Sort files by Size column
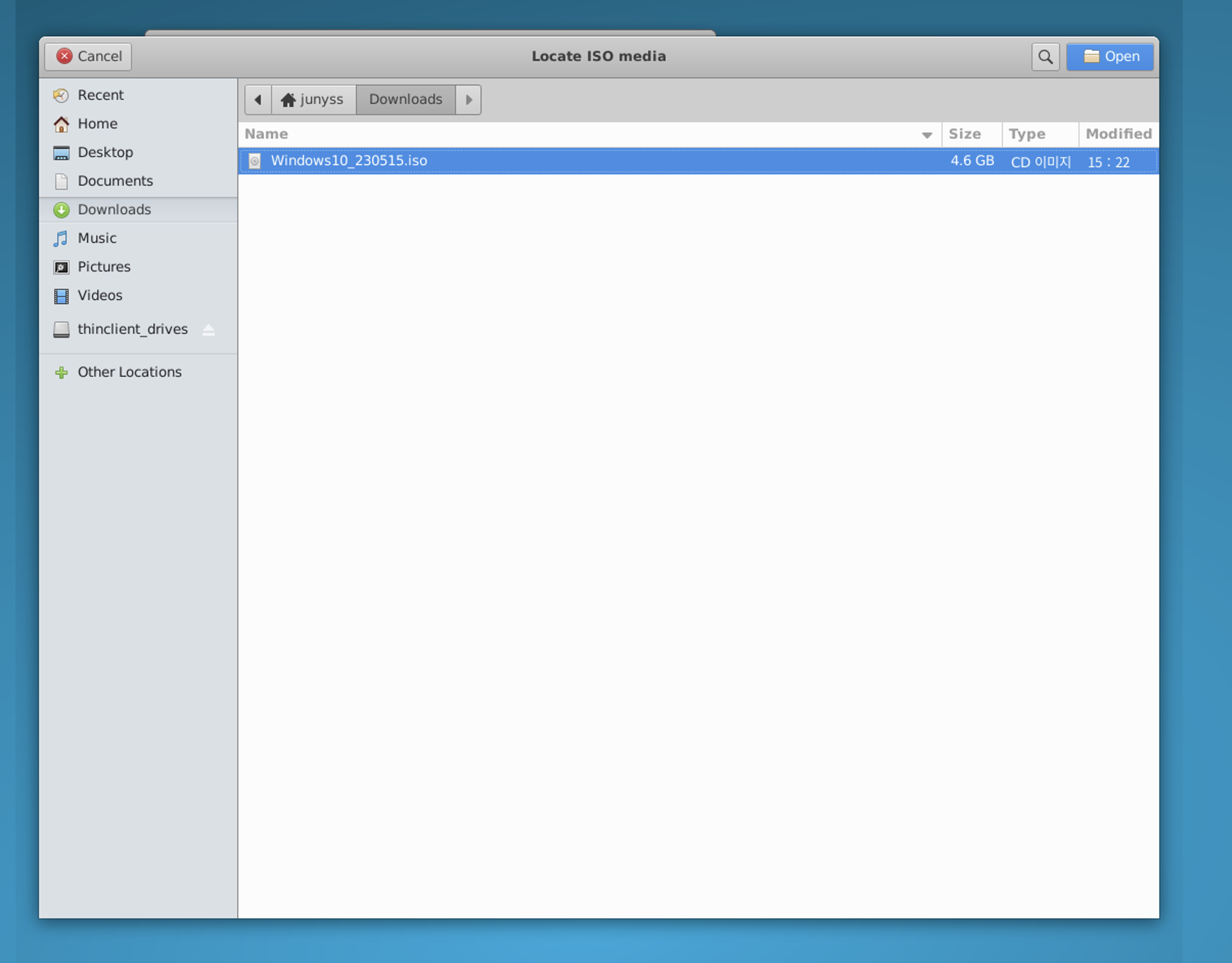The image size is (1232, 963). (x=965, y=134)
